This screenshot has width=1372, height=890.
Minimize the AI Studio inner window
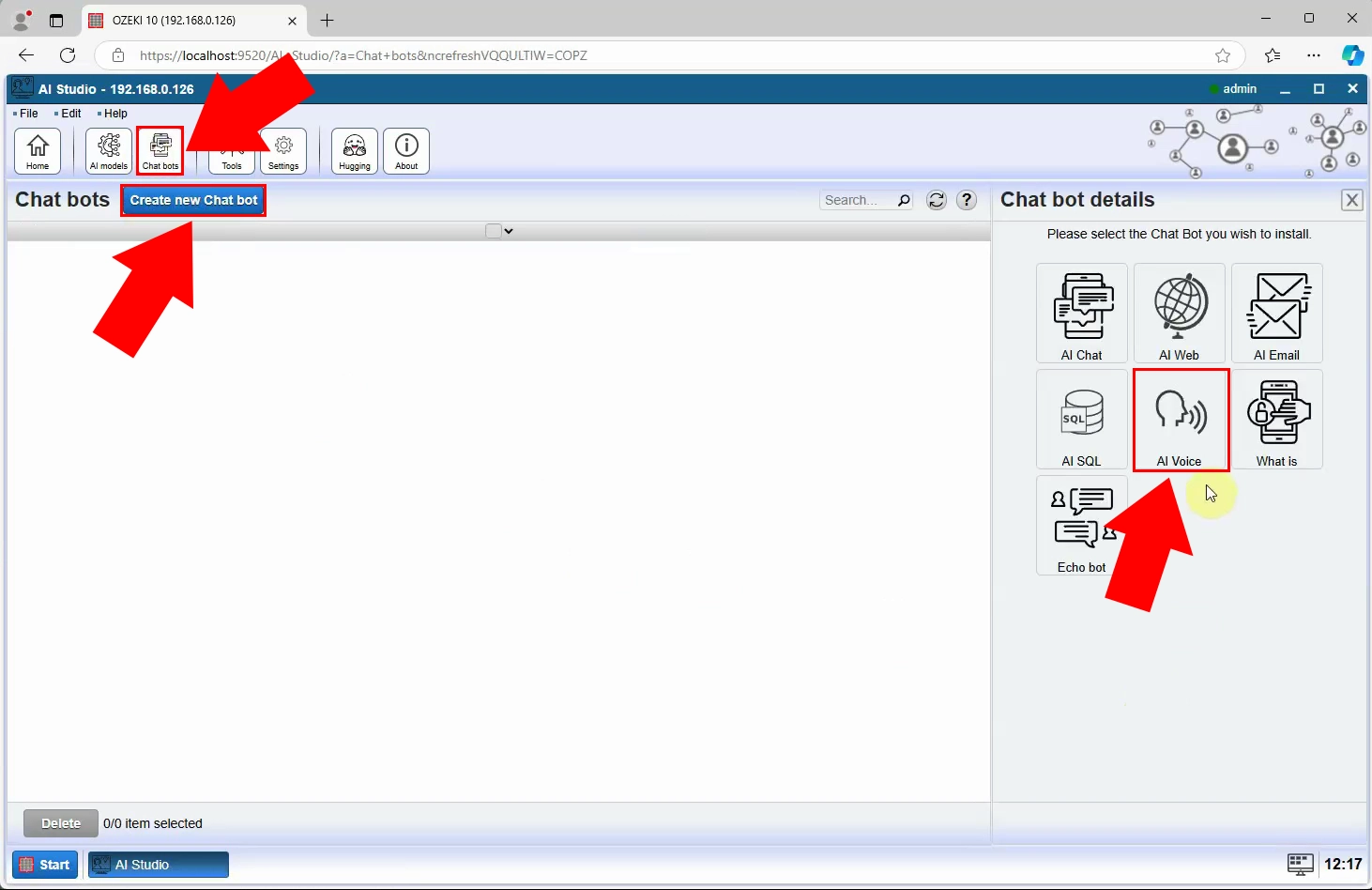tap(1286, 89)
